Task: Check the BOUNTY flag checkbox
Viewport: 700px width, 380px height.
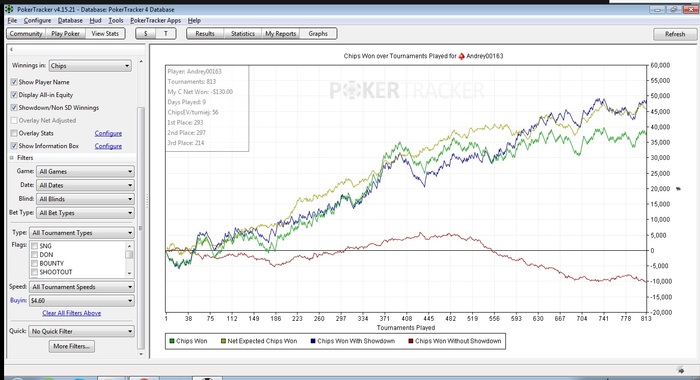Action: 34,263
